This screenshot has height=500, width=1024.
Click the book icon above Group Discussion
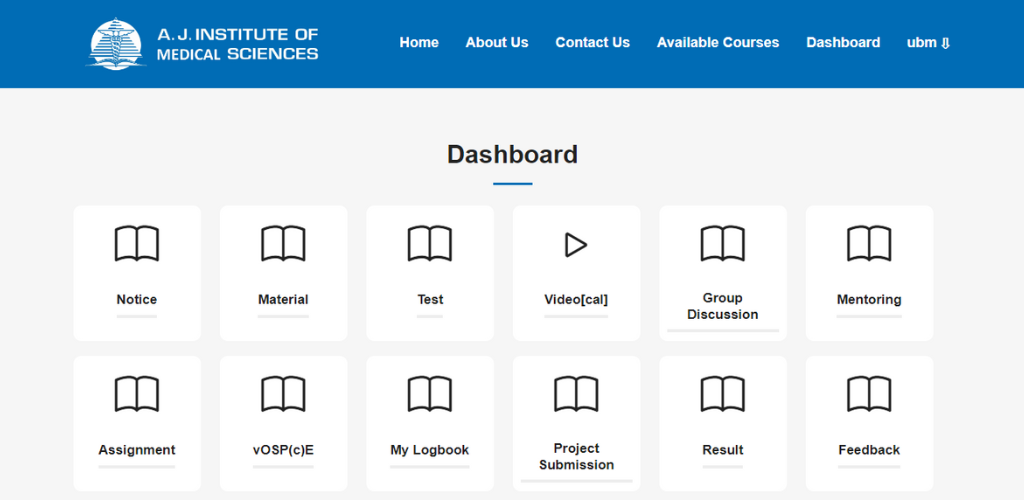[722, 243]
